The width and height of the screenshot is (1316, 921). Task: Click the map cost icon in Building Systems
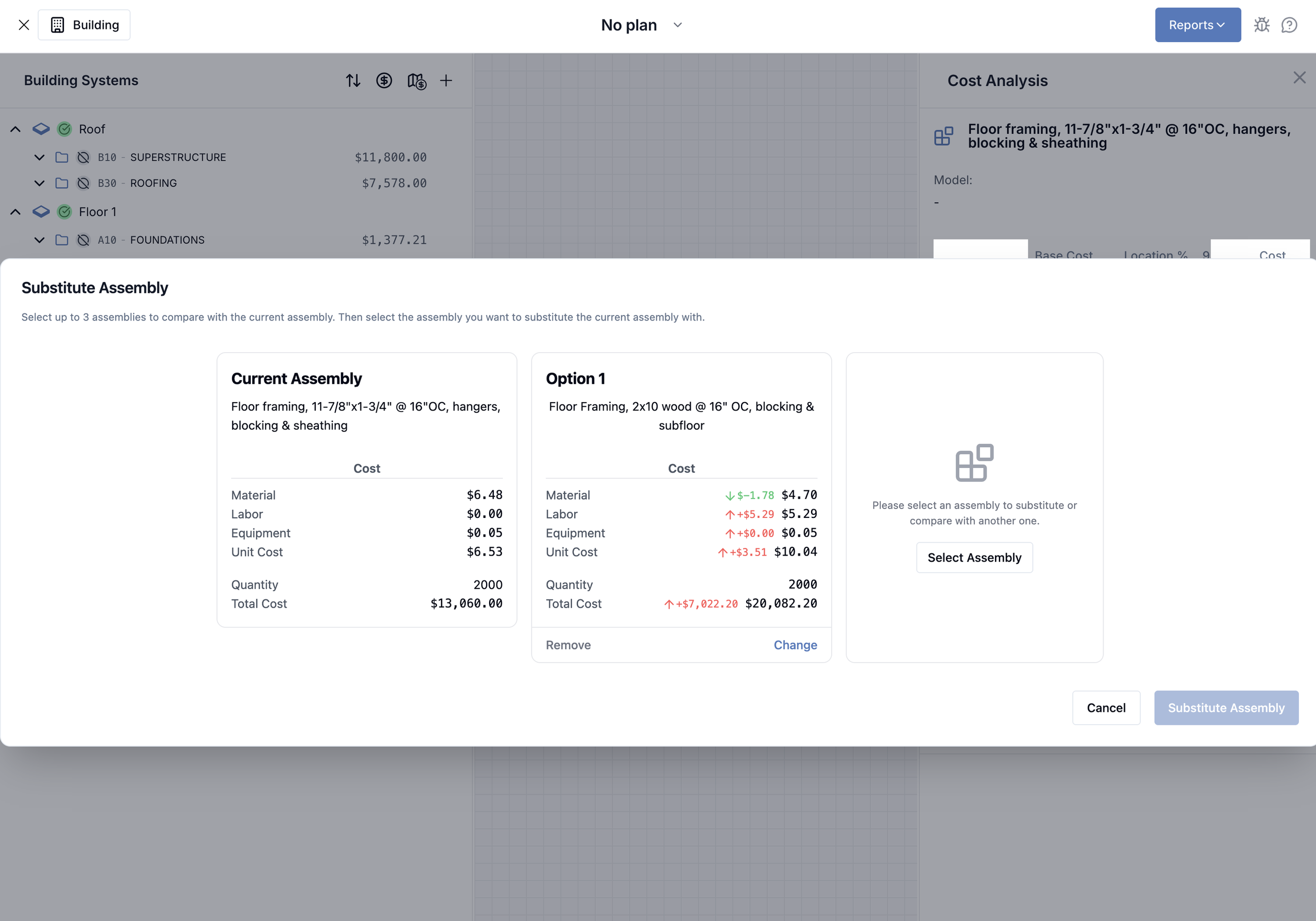[x=417, y=82]
